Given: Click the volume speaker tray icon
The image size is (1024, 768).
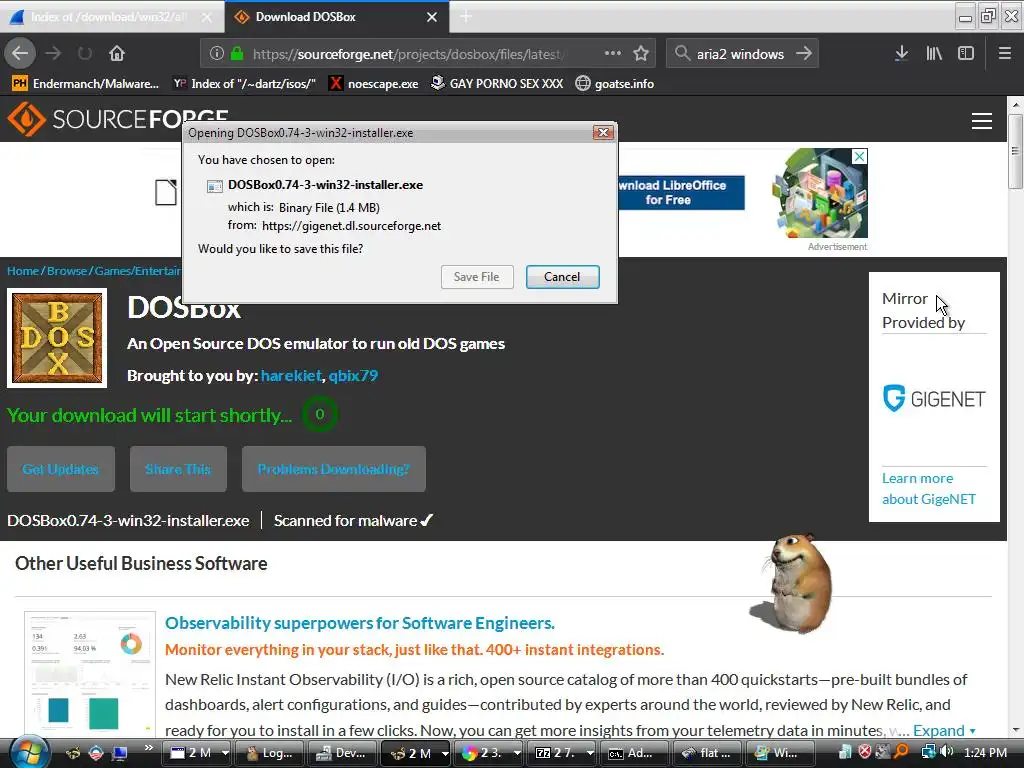Looking at the screenshot, I should (x=946, y=752).
